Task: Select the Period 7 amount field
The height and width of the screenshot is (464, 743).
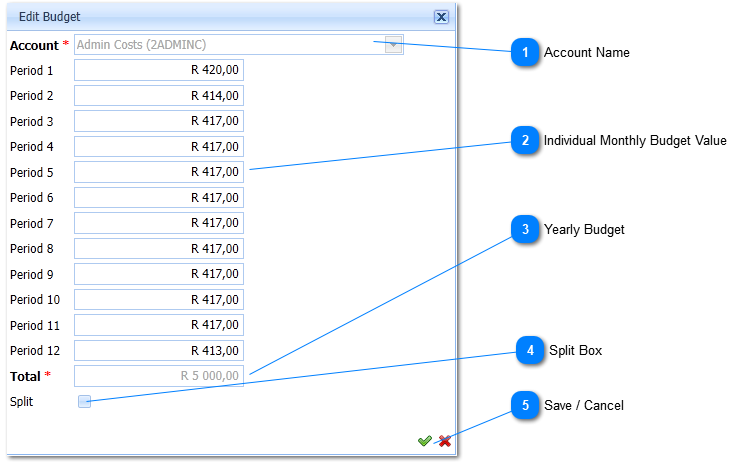Action: pyautogui.click(x=159, y=223)
